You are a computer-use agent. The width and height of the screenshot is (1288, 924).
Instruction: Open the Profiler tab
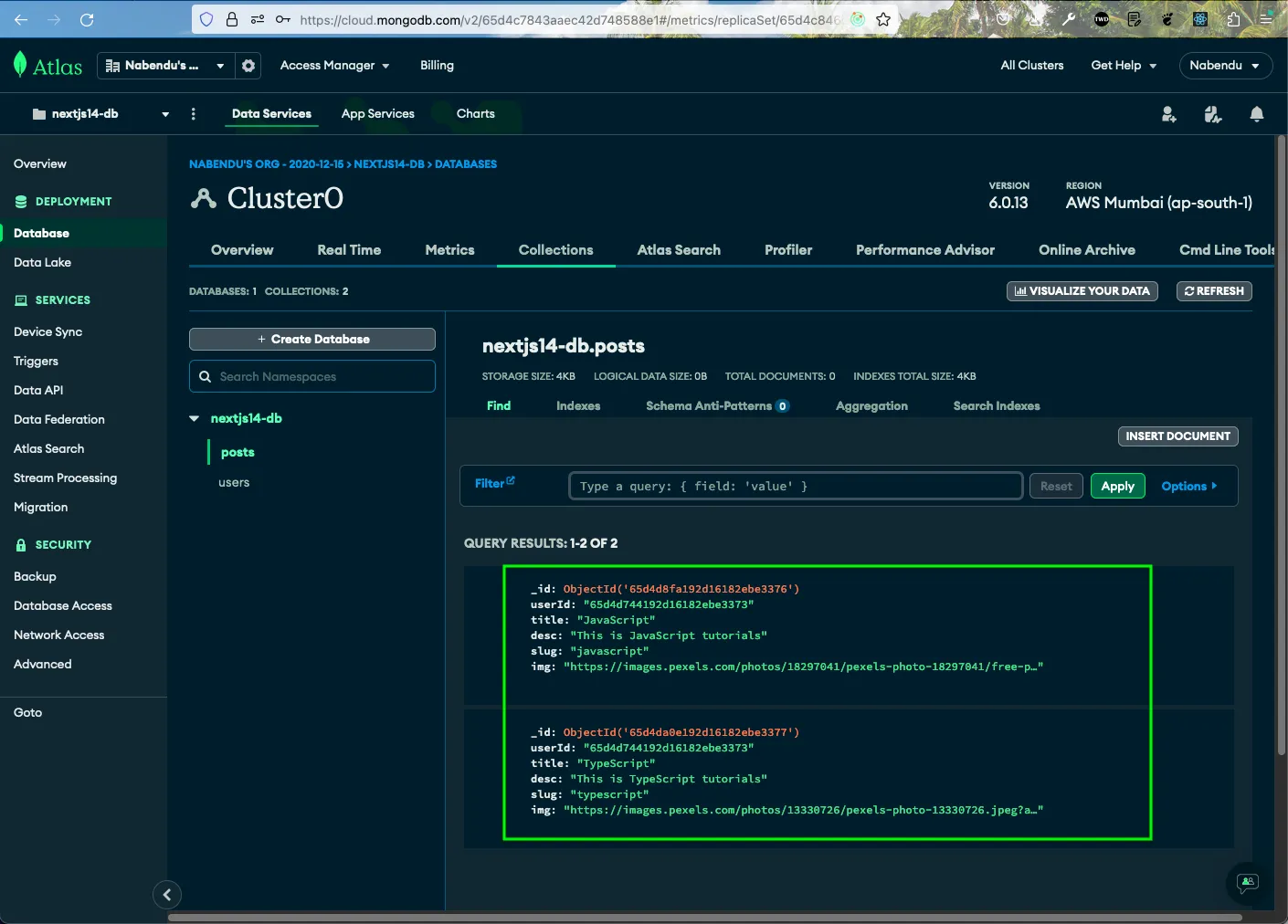(x=788, y=250)
